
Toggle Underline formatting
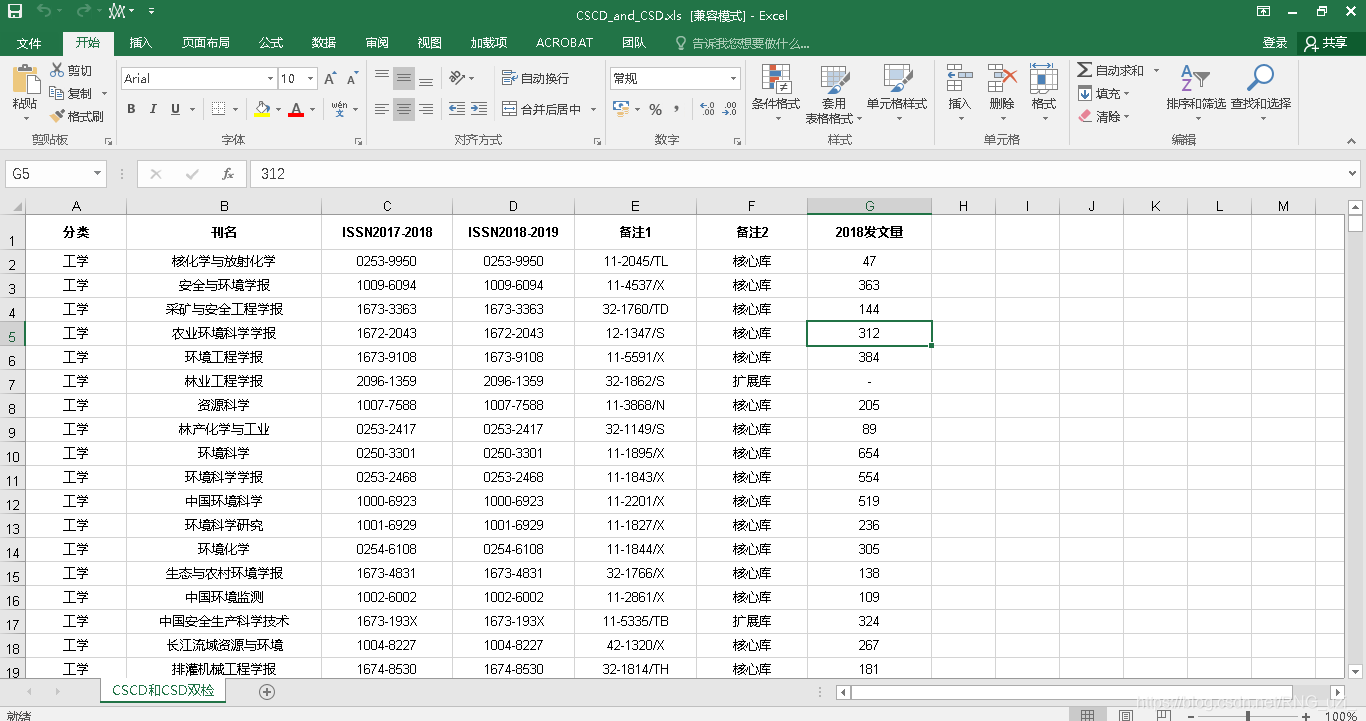(176, 109)
